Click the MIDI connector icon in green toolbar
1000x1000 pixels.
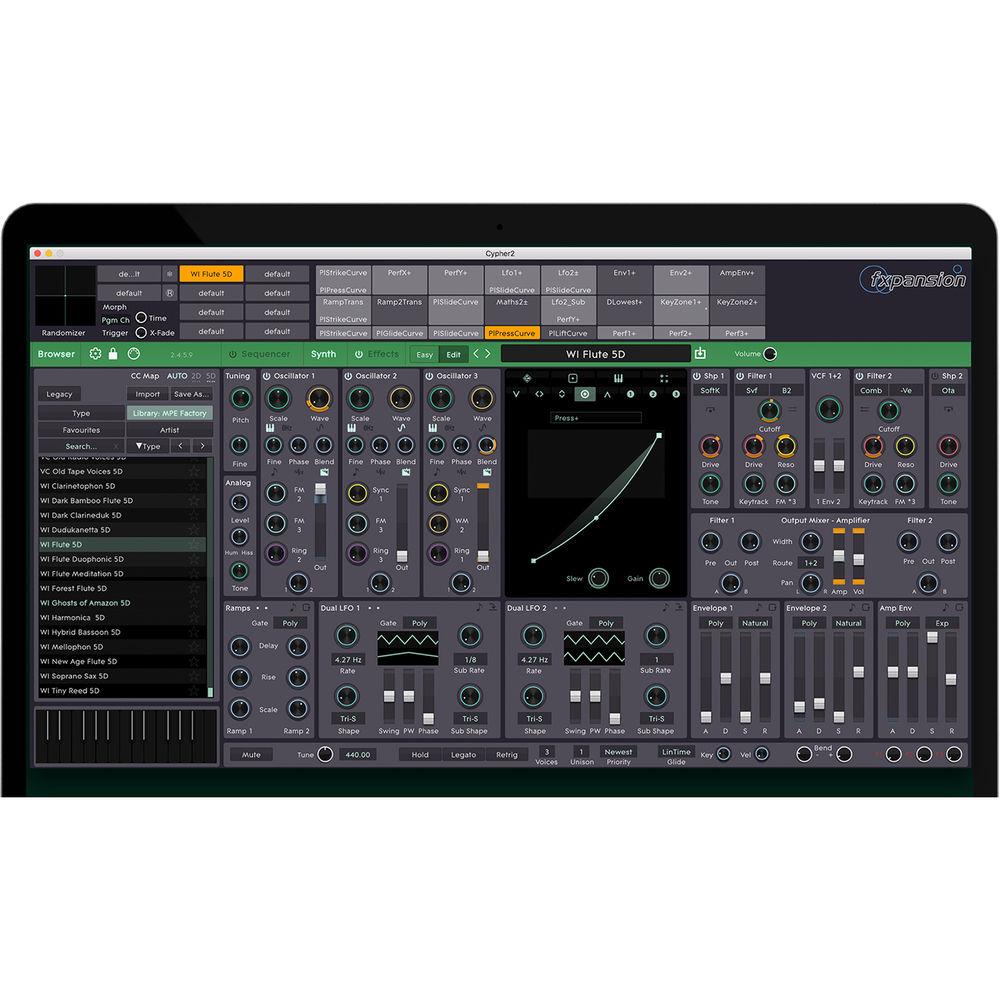click(x=133, y=354)
